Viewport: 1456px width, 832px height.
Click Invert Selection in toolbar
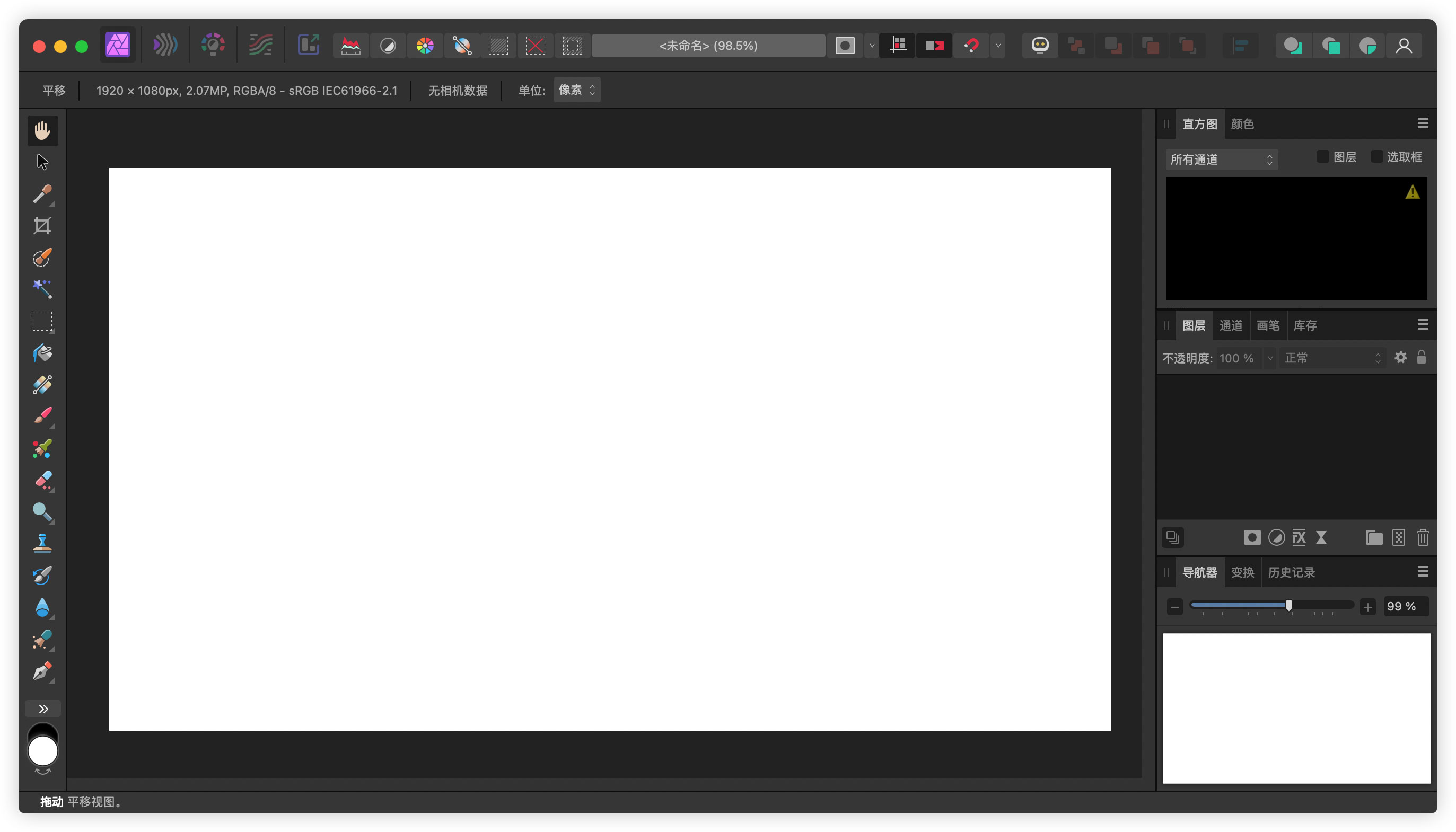[x=572, y=46]
